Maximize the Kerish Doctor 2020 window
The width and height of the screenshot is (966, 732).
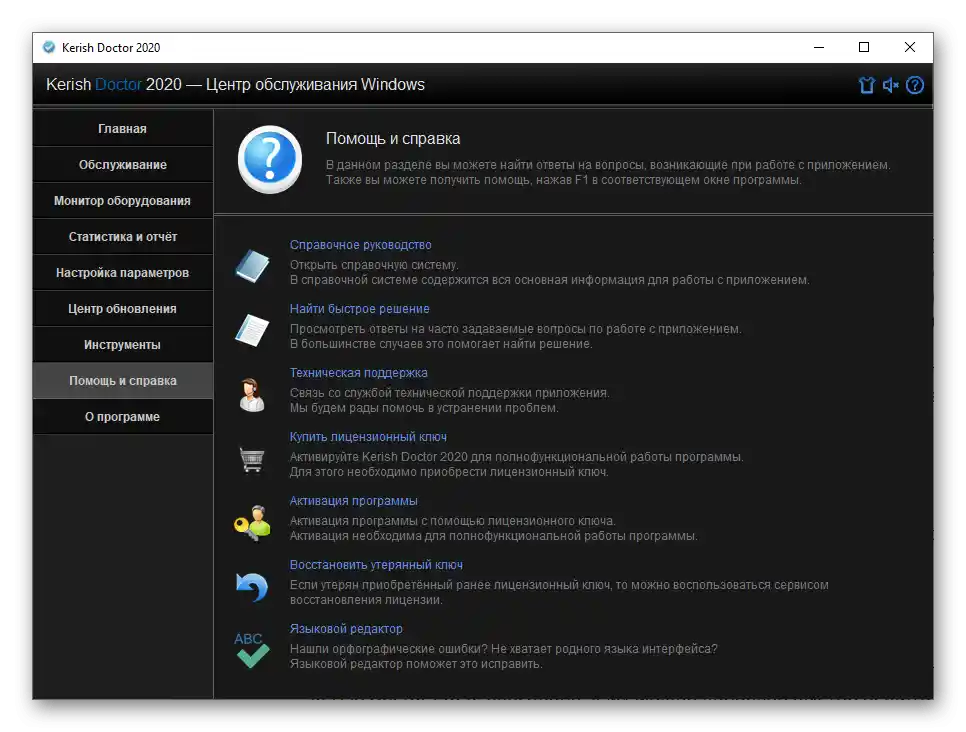click(864, 47)
